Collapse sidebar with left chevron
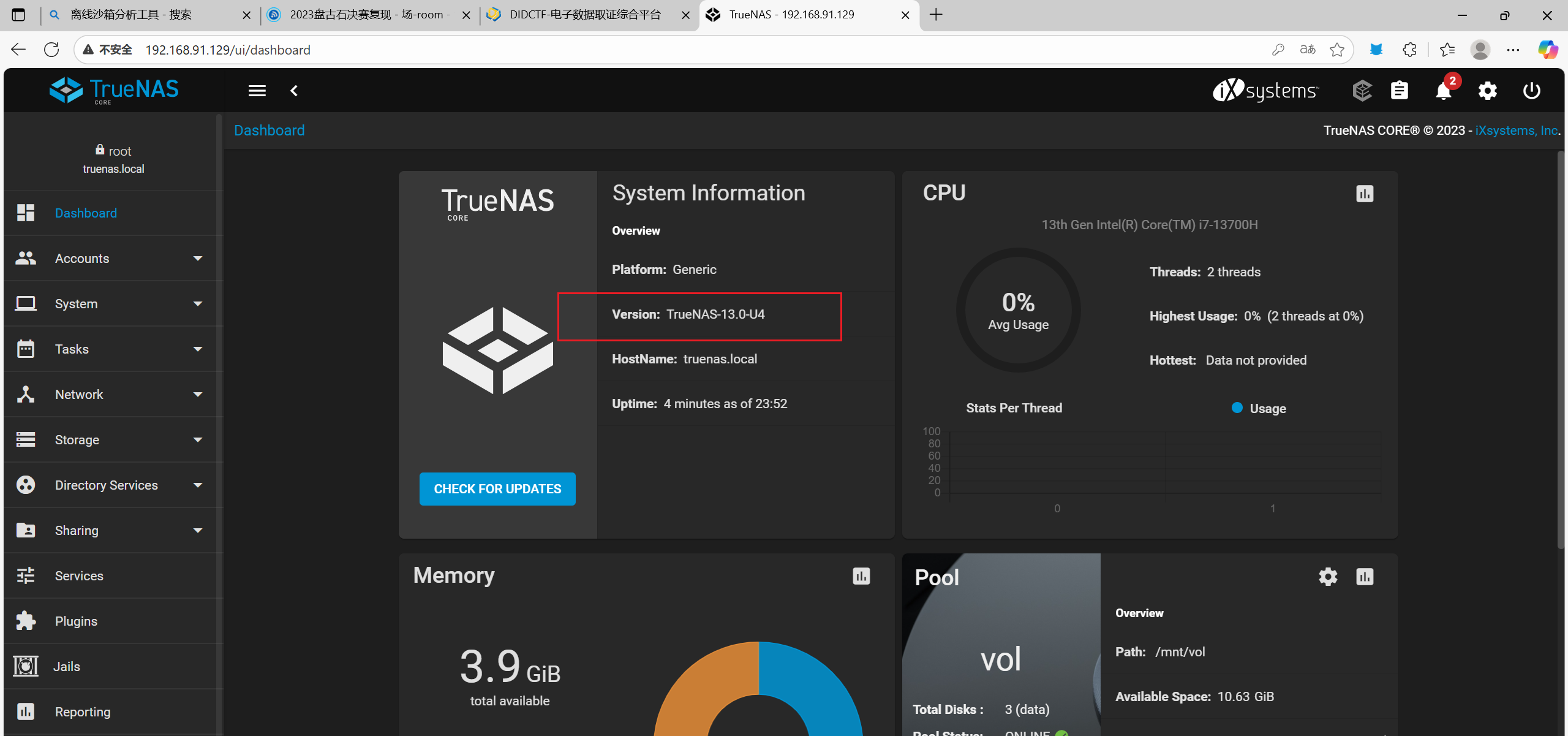This screenshot has height=736, width=1568. click(x=294, y=91)
